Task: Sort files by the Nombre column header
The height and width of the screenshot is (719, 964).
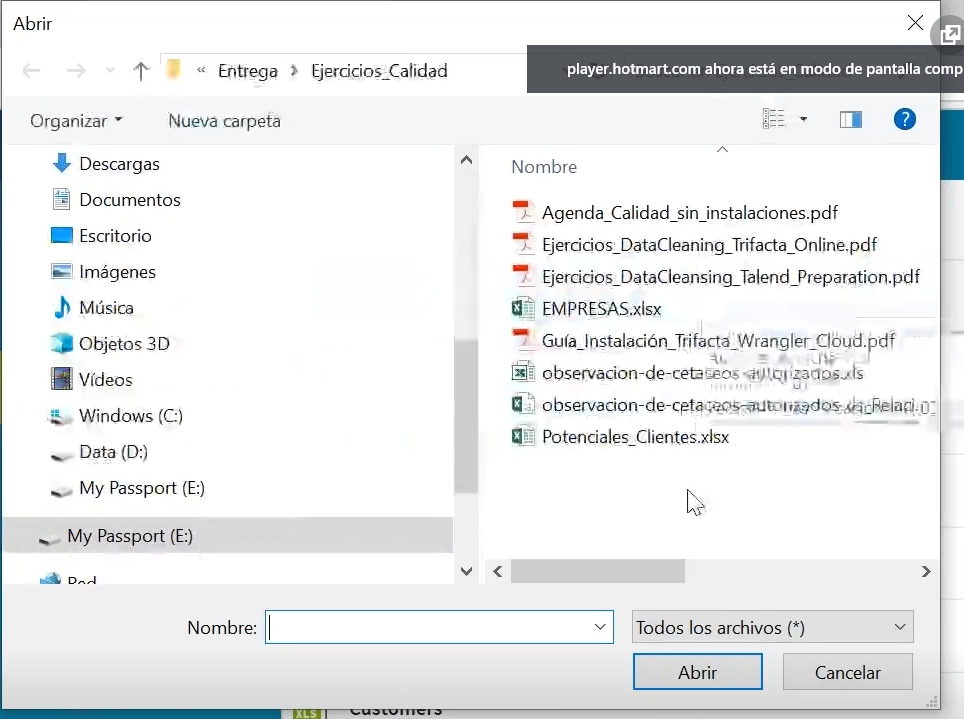Action: pyautogui.click(x=544, y=167)
